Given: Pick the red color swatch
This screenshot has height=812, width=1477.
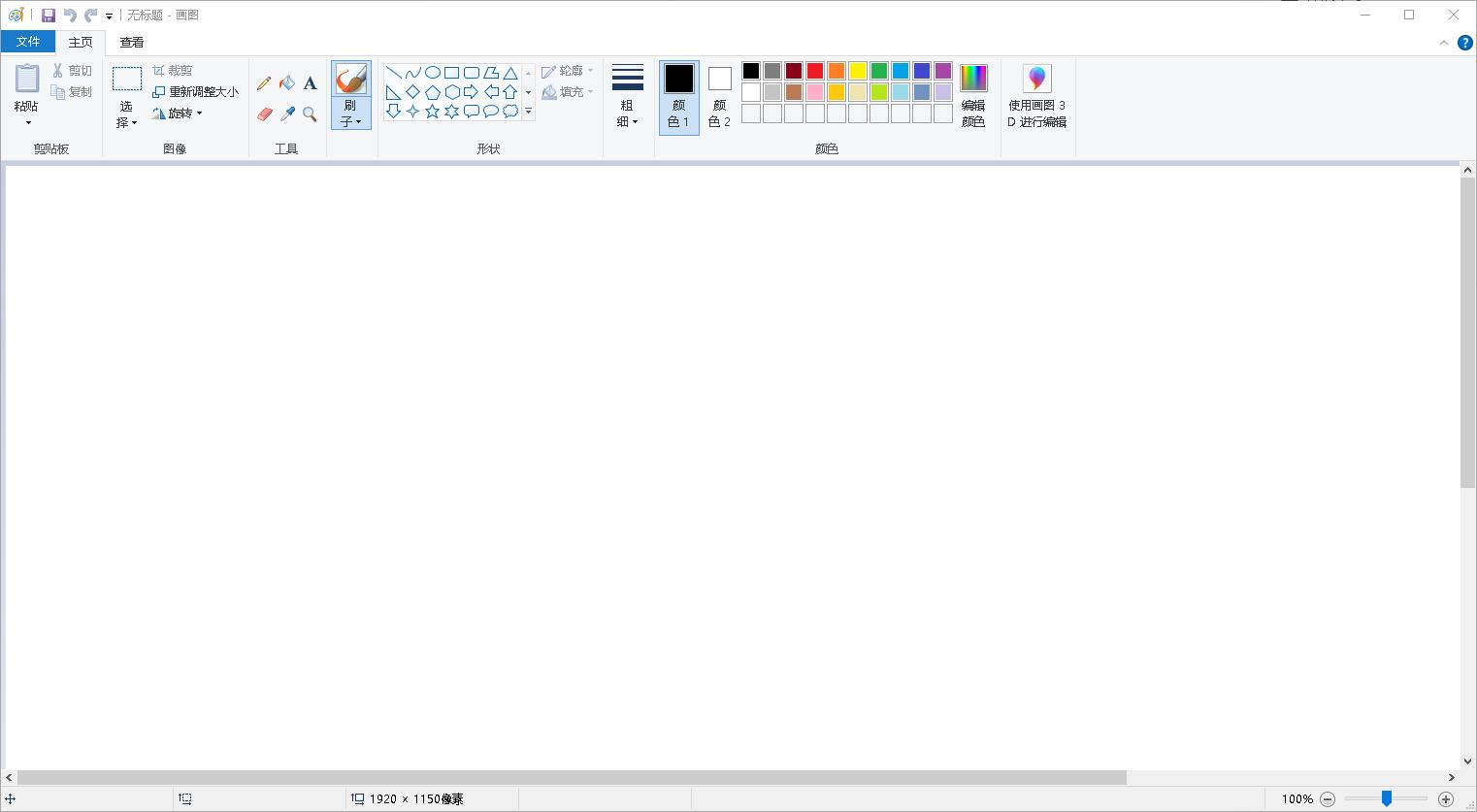Looking at the screenshot, I should click(x=815, y=71).
